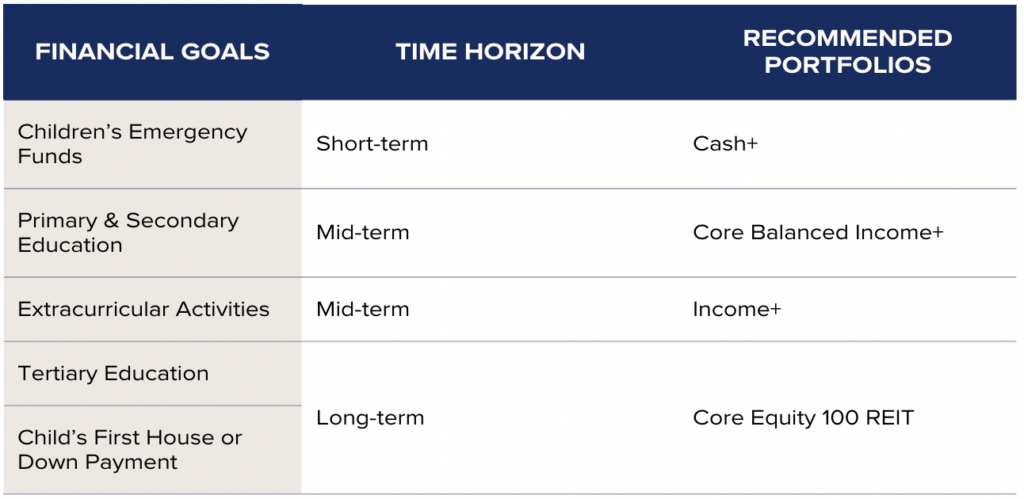Screen dimensions: 1024x499
Task: Open the Income+ portfolio for Extracurricular Activities
Action: (737, 309)
